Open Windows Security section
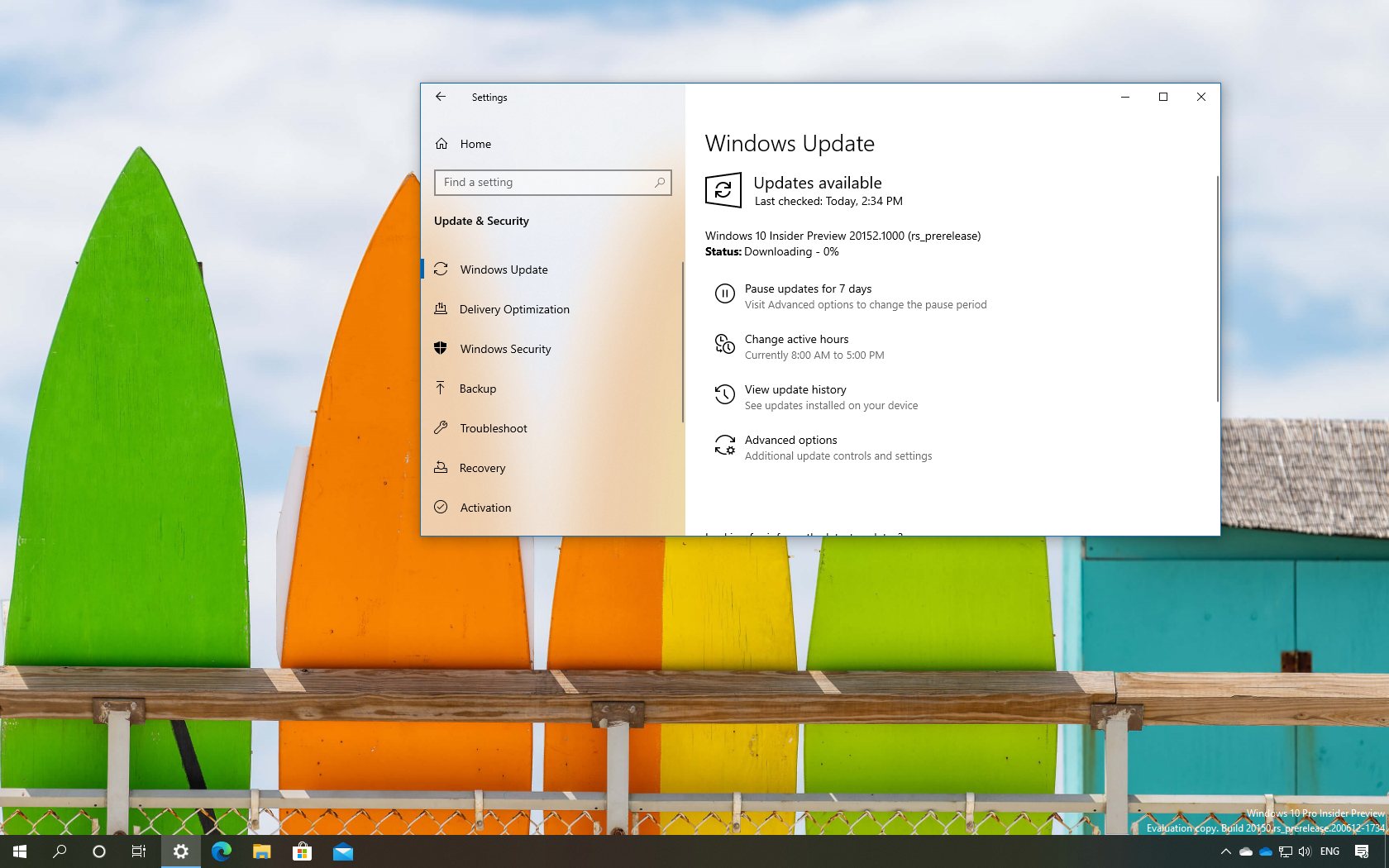Screen dimensions: 1389x868 [505, 349]
